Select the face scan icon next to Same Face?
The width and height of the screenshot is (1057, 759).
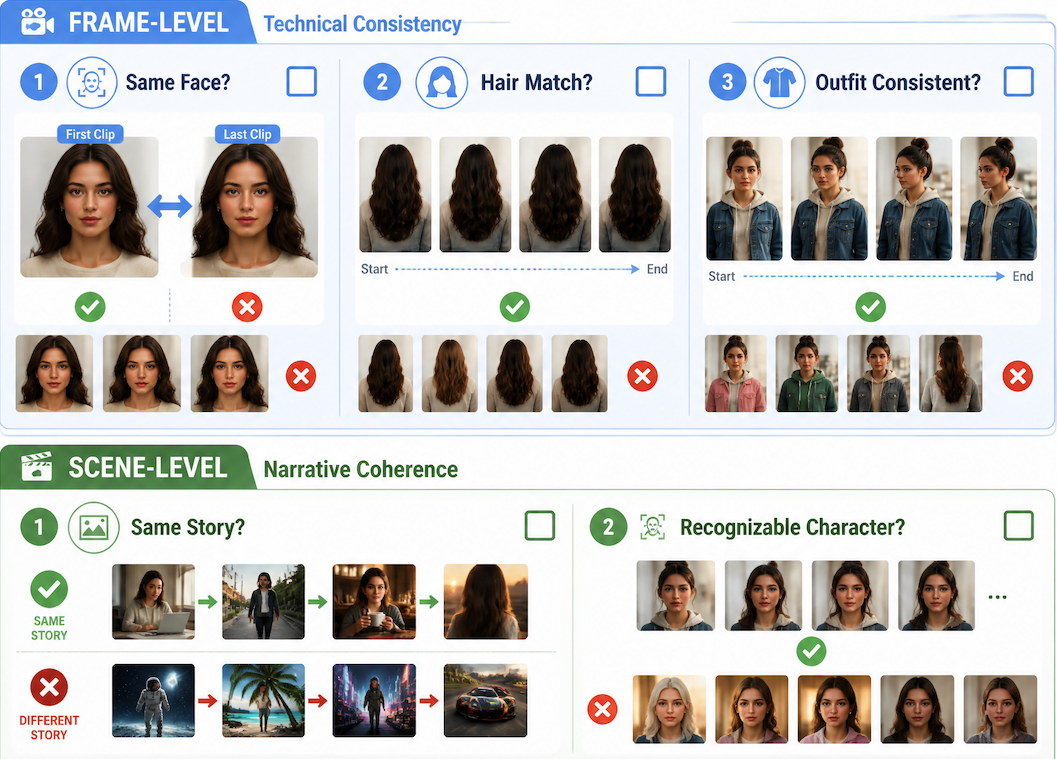(92, 83)
